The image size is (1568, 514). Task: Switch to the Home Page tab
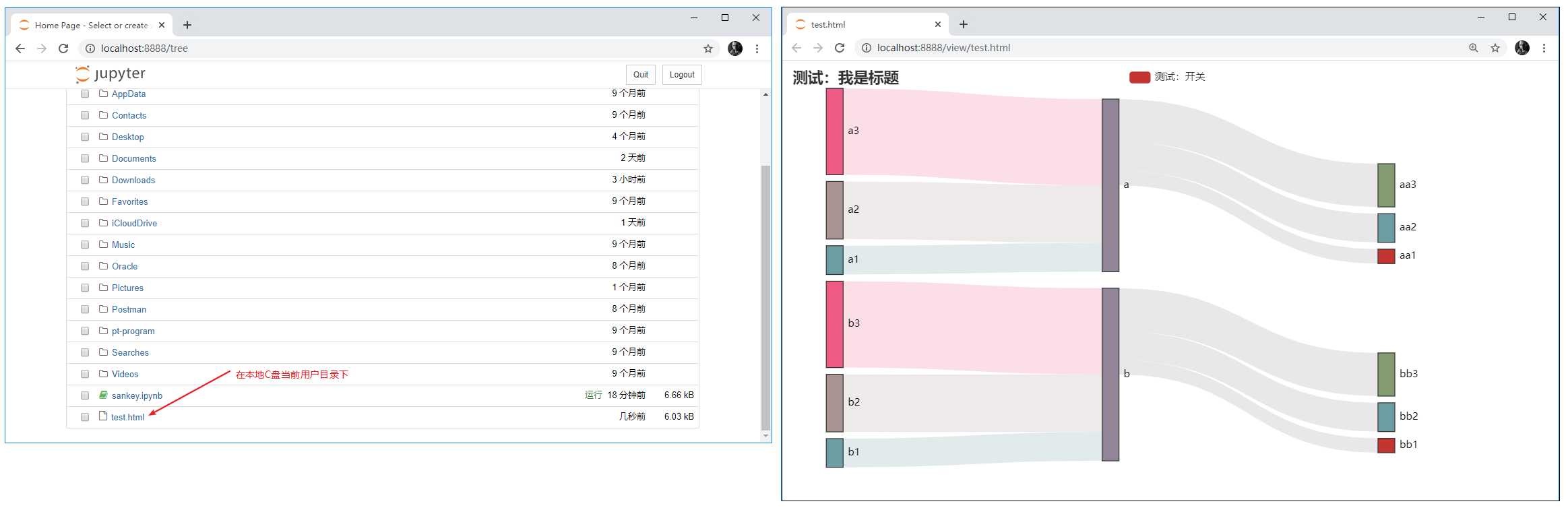click(x=91, y=25)
